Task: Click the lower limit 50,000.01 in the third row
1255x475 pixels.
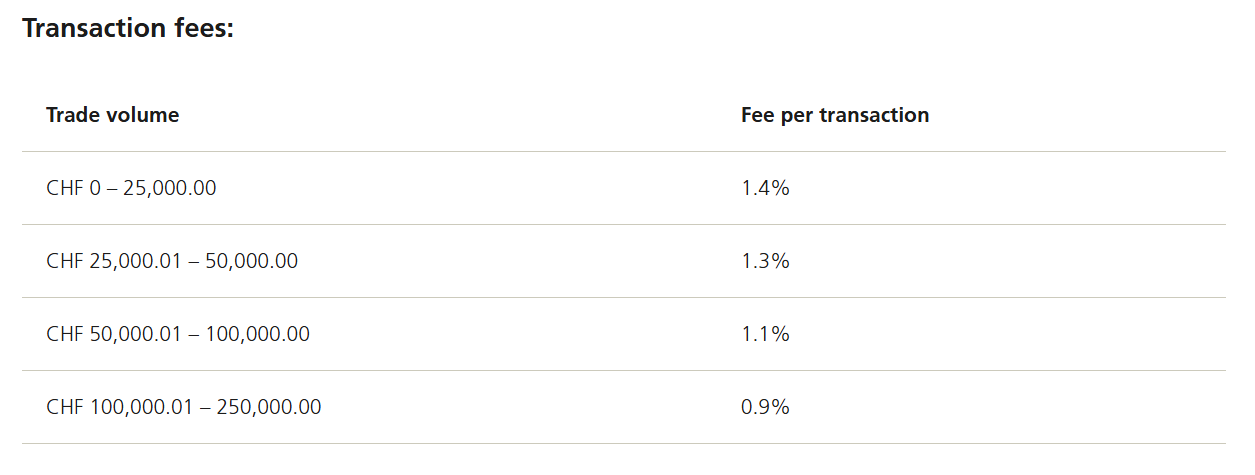Action: [136, 334]
